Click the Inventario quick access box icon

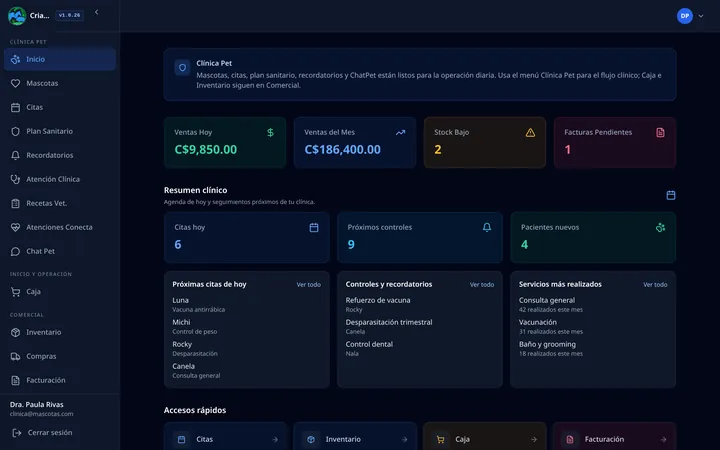click(311, 439)
